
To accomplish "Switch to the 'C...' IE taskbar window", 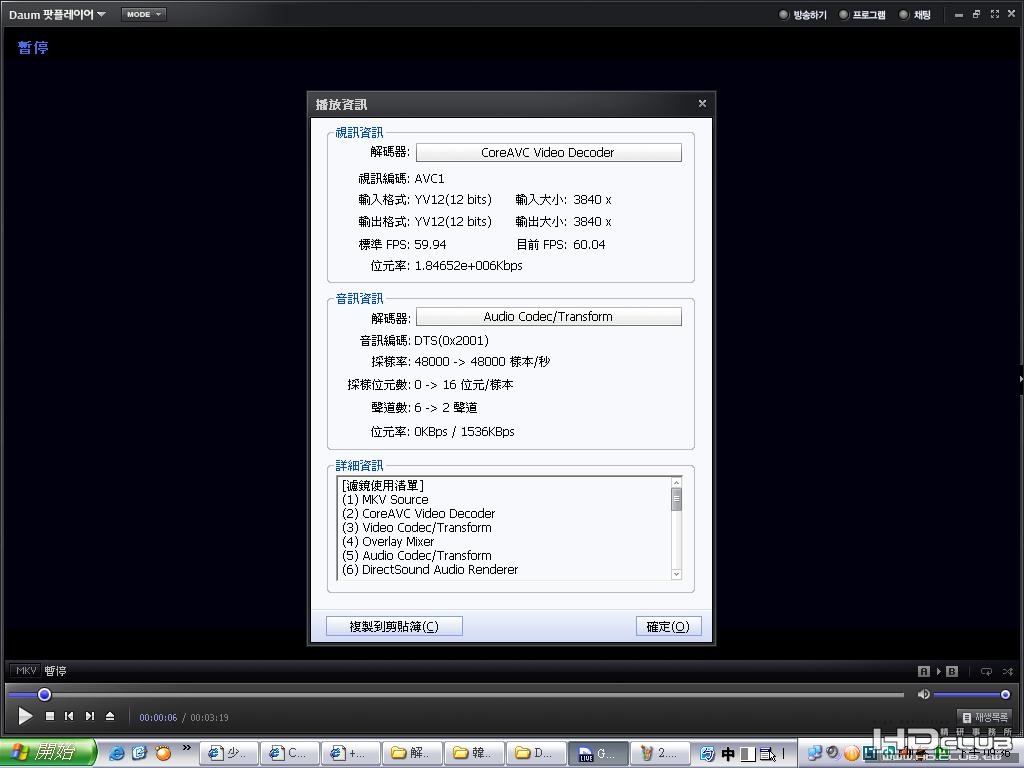I will (x=289, y=753).
